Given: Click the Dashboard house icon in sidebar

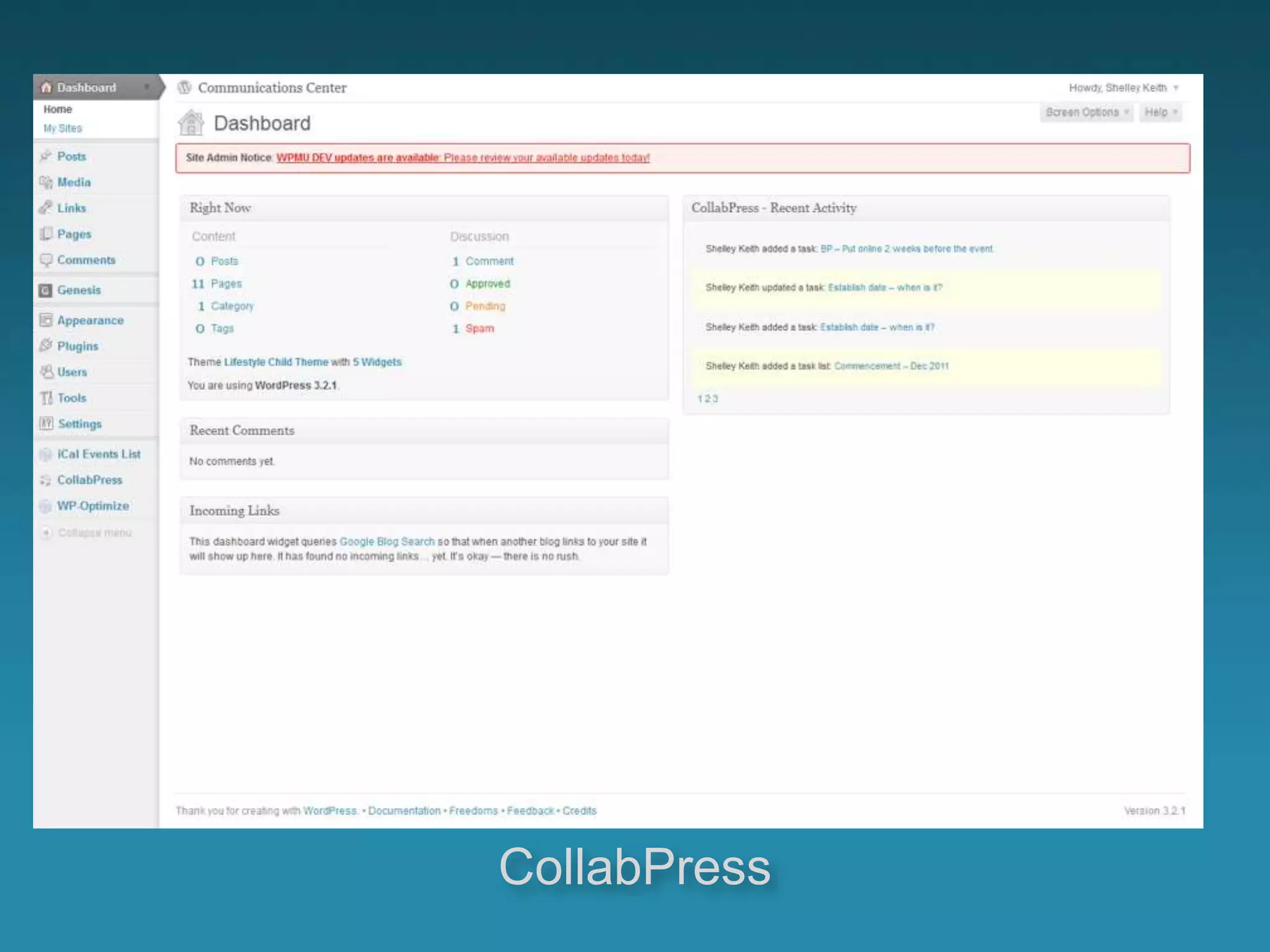Looking at the screenshot, I should point(46,87).
